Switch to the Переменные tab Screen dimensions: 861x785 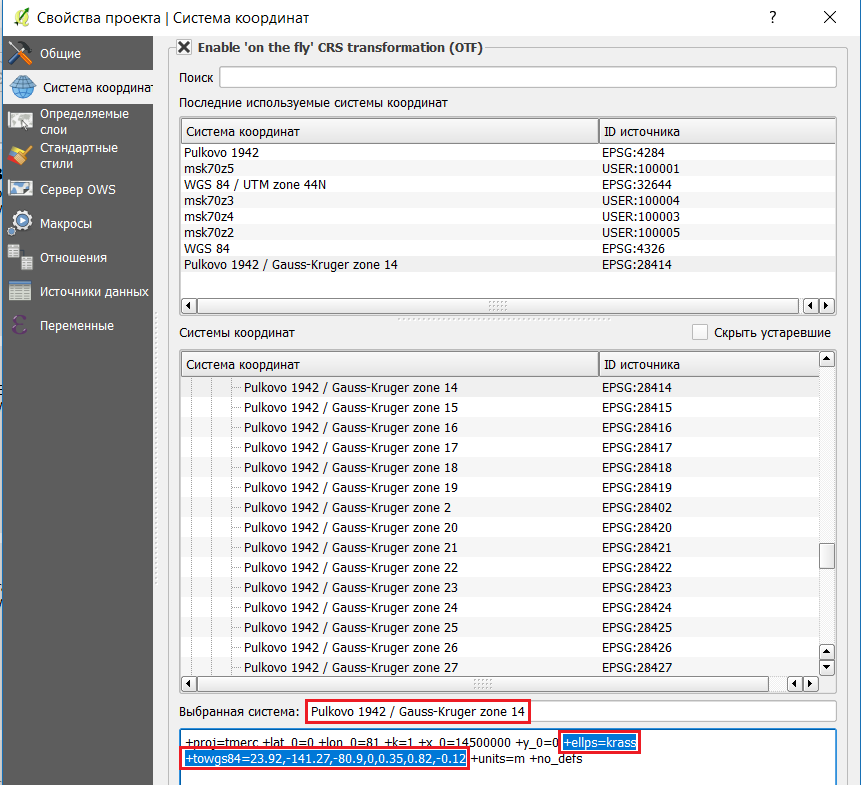coord(78,326)
